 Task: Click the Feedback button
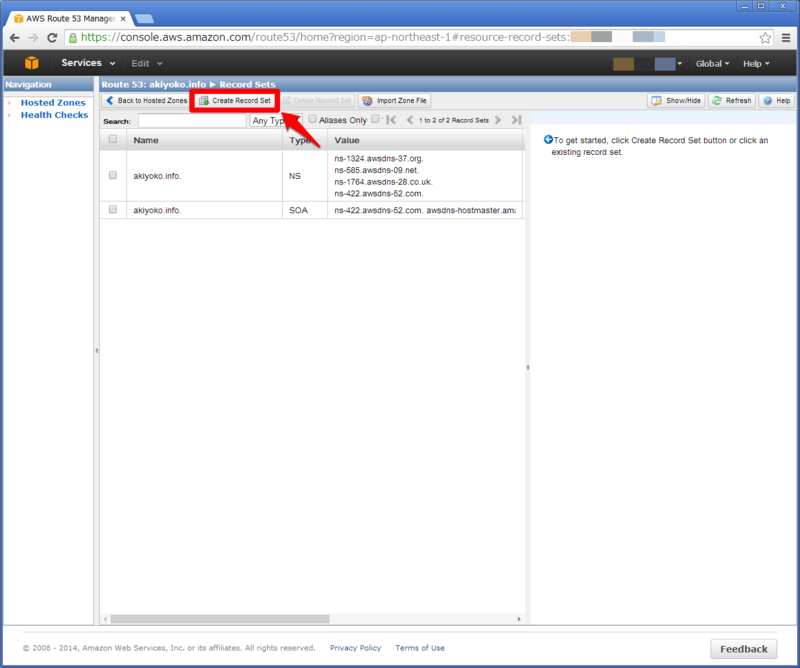743,649
